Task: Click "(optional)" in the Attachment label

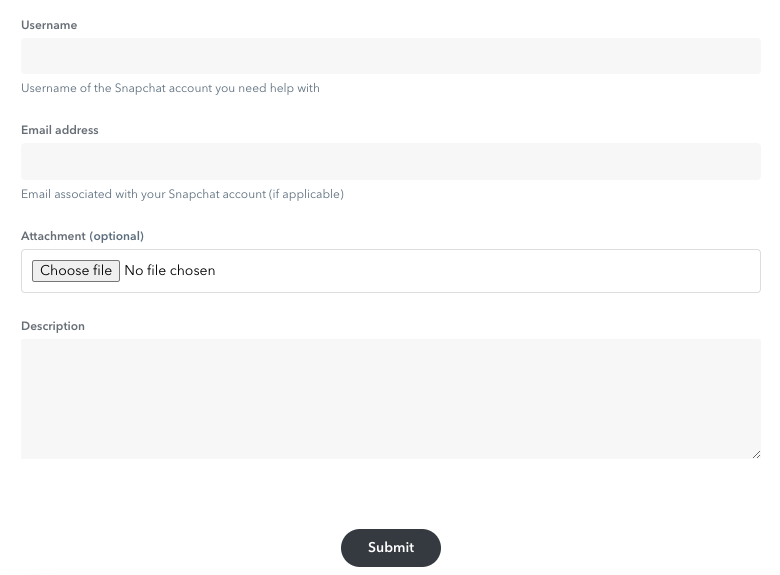Action: click(117, 236)
